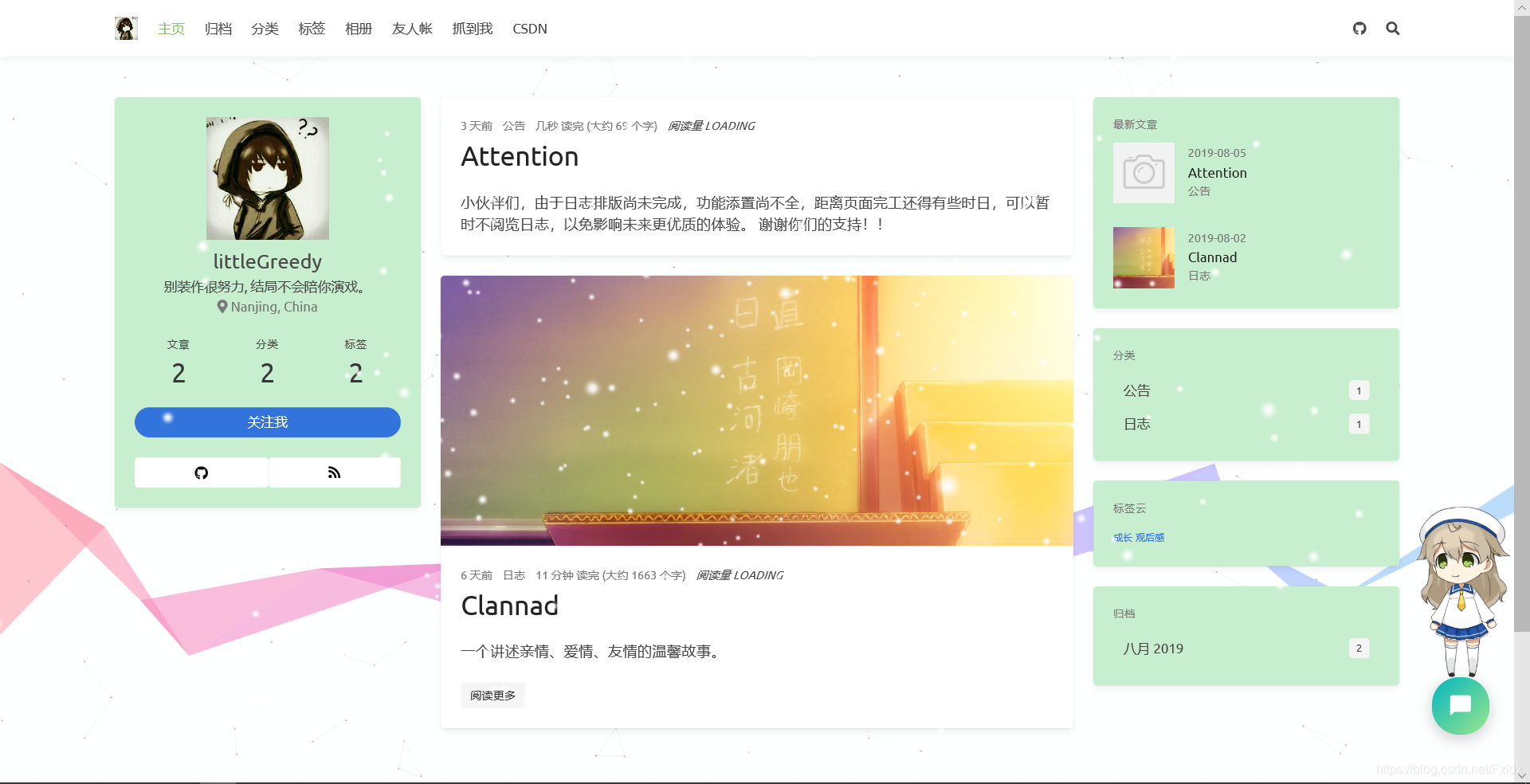The image size is (1530, 784).
Task: Open Attention in 最新文章 widget
Action: pos(1218,173)
